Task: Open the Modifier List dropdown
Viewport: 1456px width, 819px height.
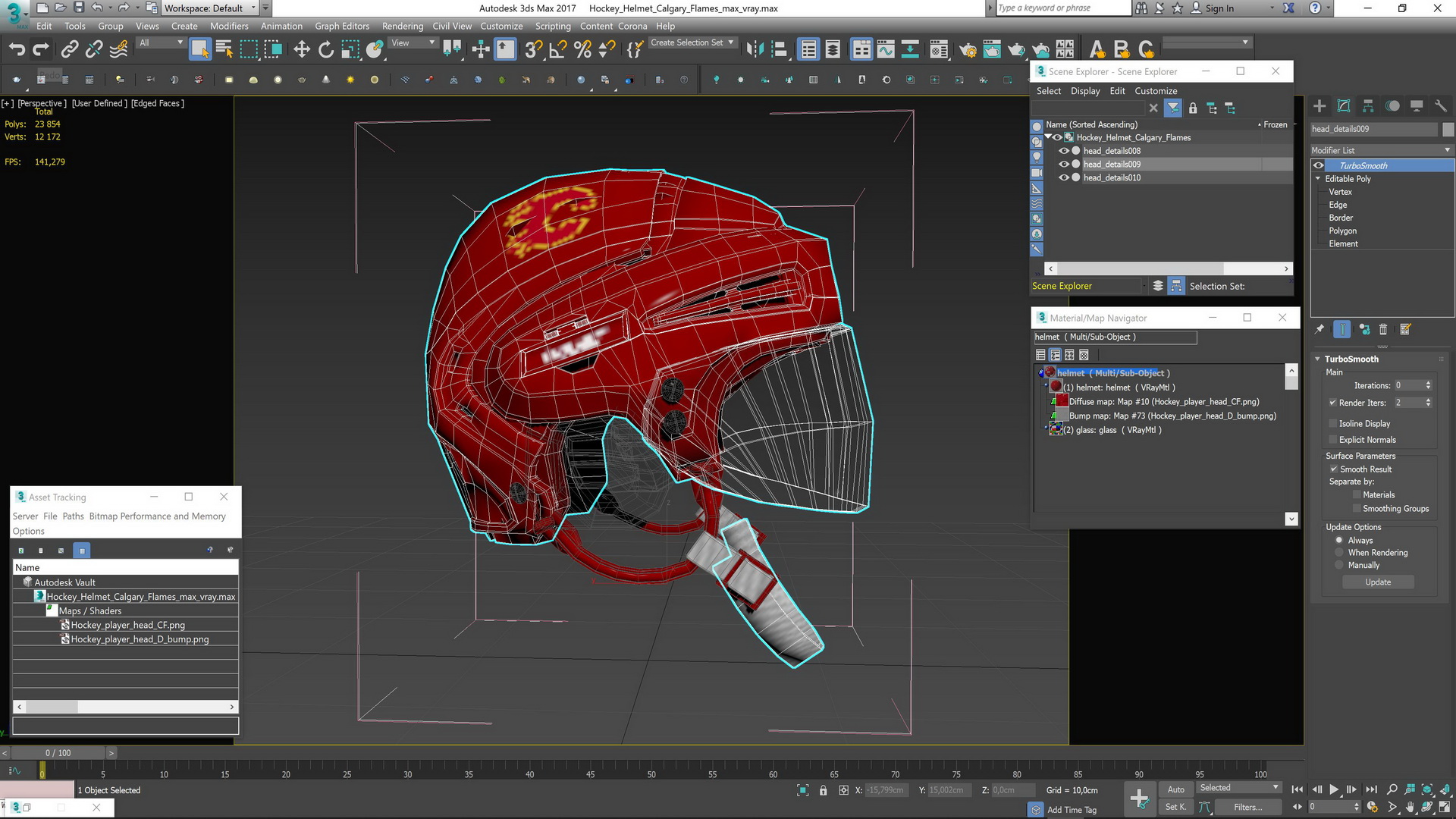Action: pos(1382,150)
